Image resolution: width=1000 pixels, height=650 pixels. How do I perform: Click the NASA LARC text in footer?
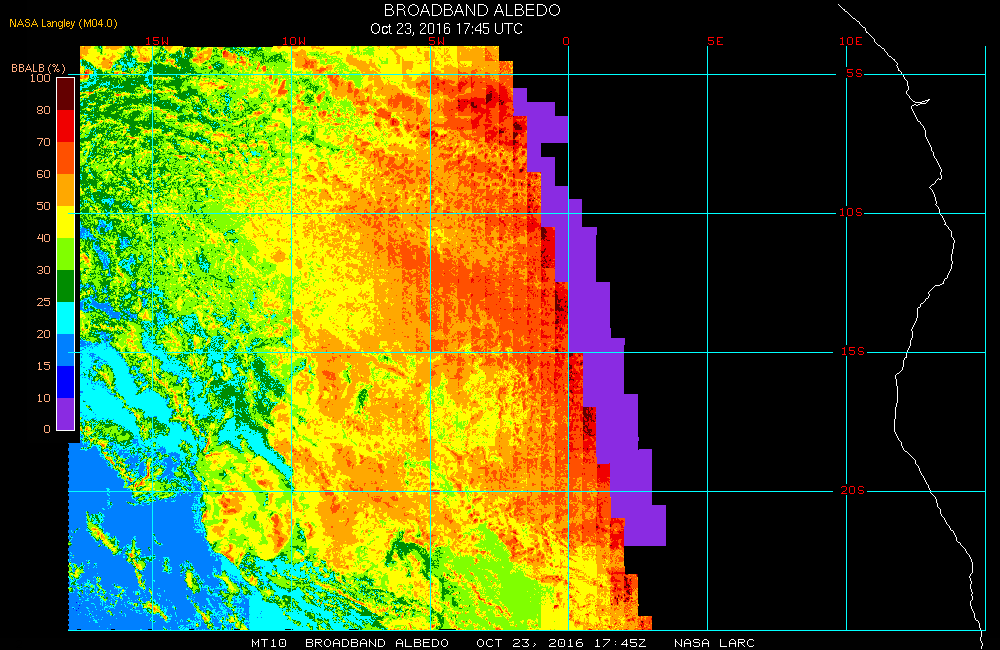pos(714,642)
